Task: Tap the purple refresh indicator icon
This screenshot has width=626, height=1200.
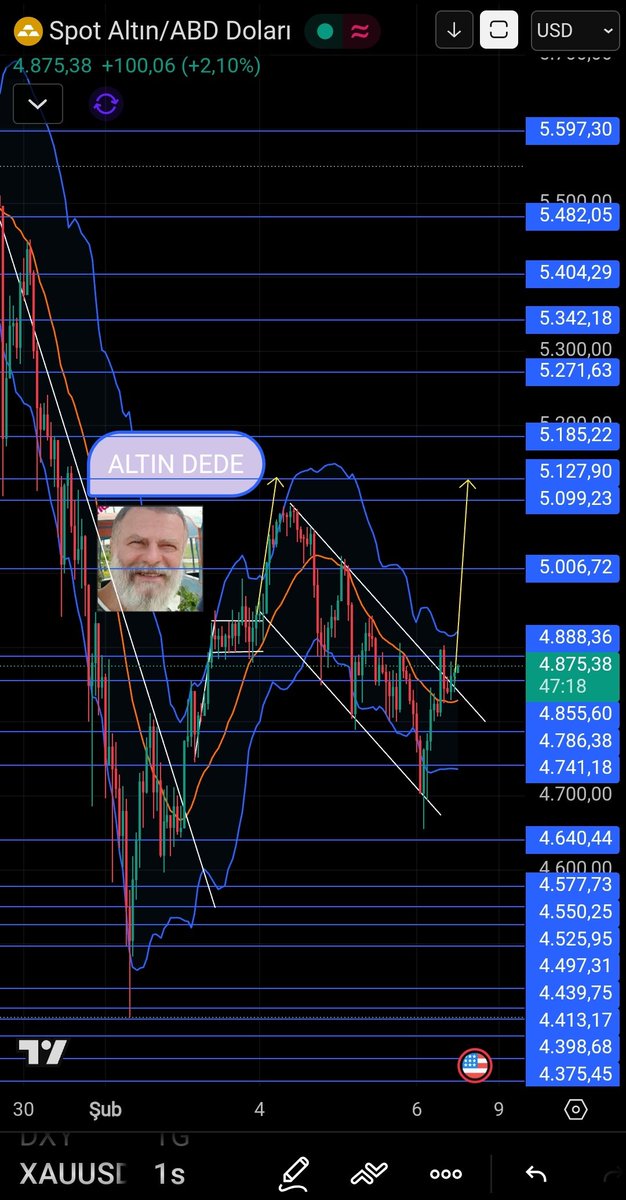Action: point(105,103)
